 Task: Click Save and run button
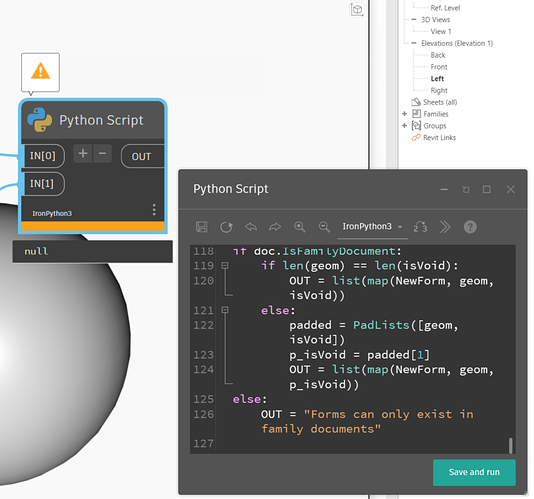pyautogui.click(x=474, y=472)
